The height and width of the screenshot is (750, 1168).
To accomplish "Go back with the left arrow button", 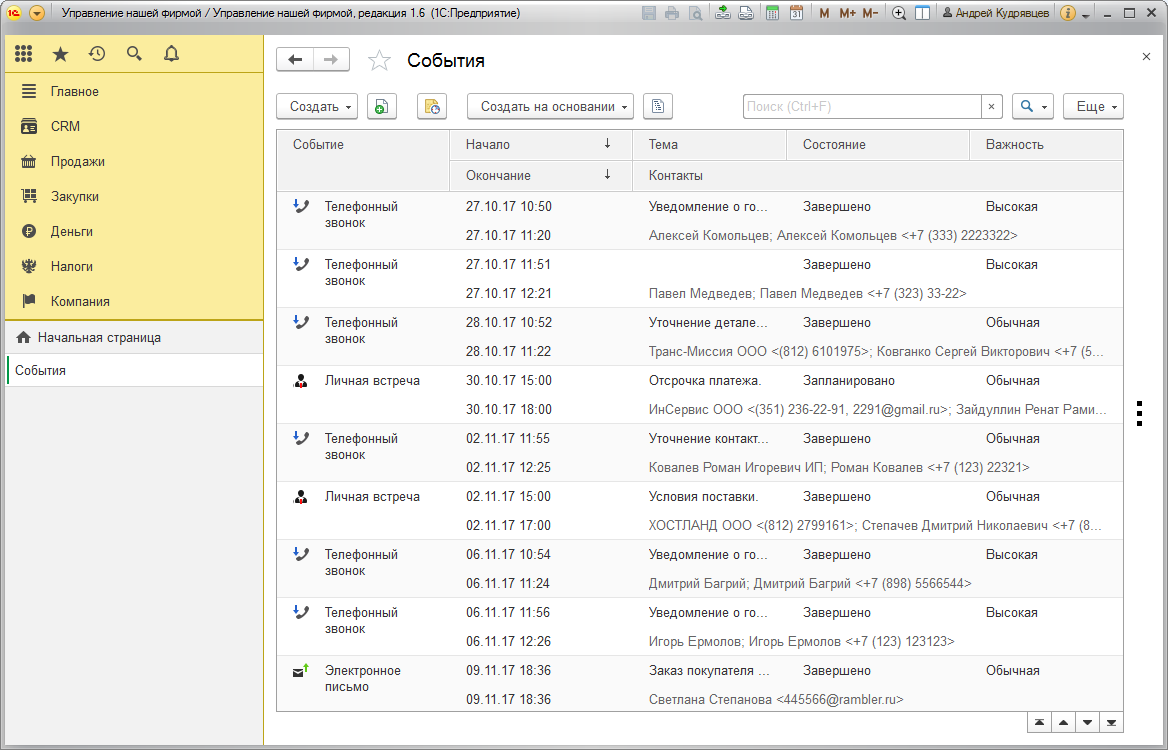I will pos(295,60).
